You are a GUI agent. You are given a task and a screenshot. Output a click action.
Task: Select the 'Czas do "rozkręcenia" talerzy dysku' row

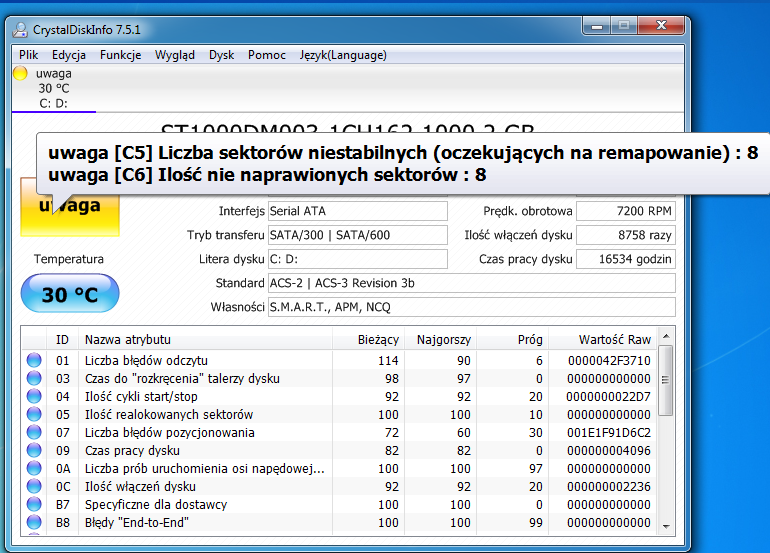pyautogui.click(x=340, y=378)
